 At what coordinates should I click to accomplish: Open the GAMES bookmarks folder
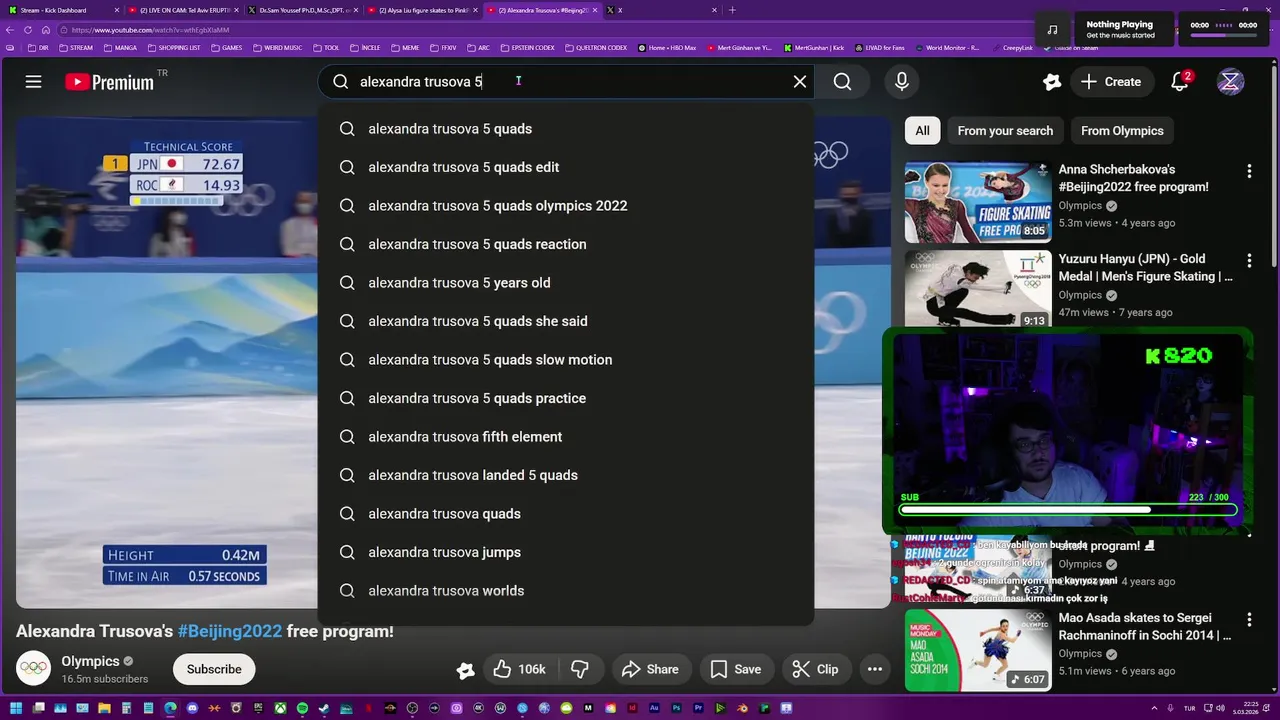226,47
